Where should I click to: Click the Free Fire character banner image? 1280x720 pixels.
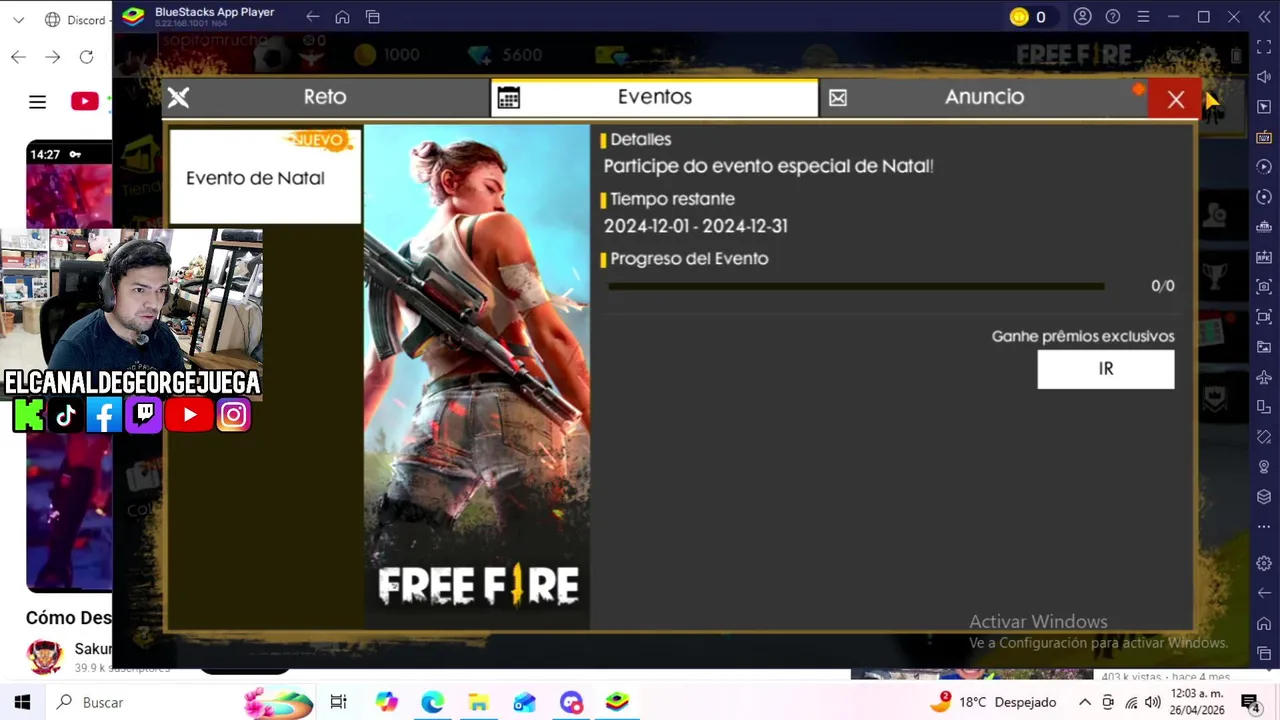(x=477, y=377)
